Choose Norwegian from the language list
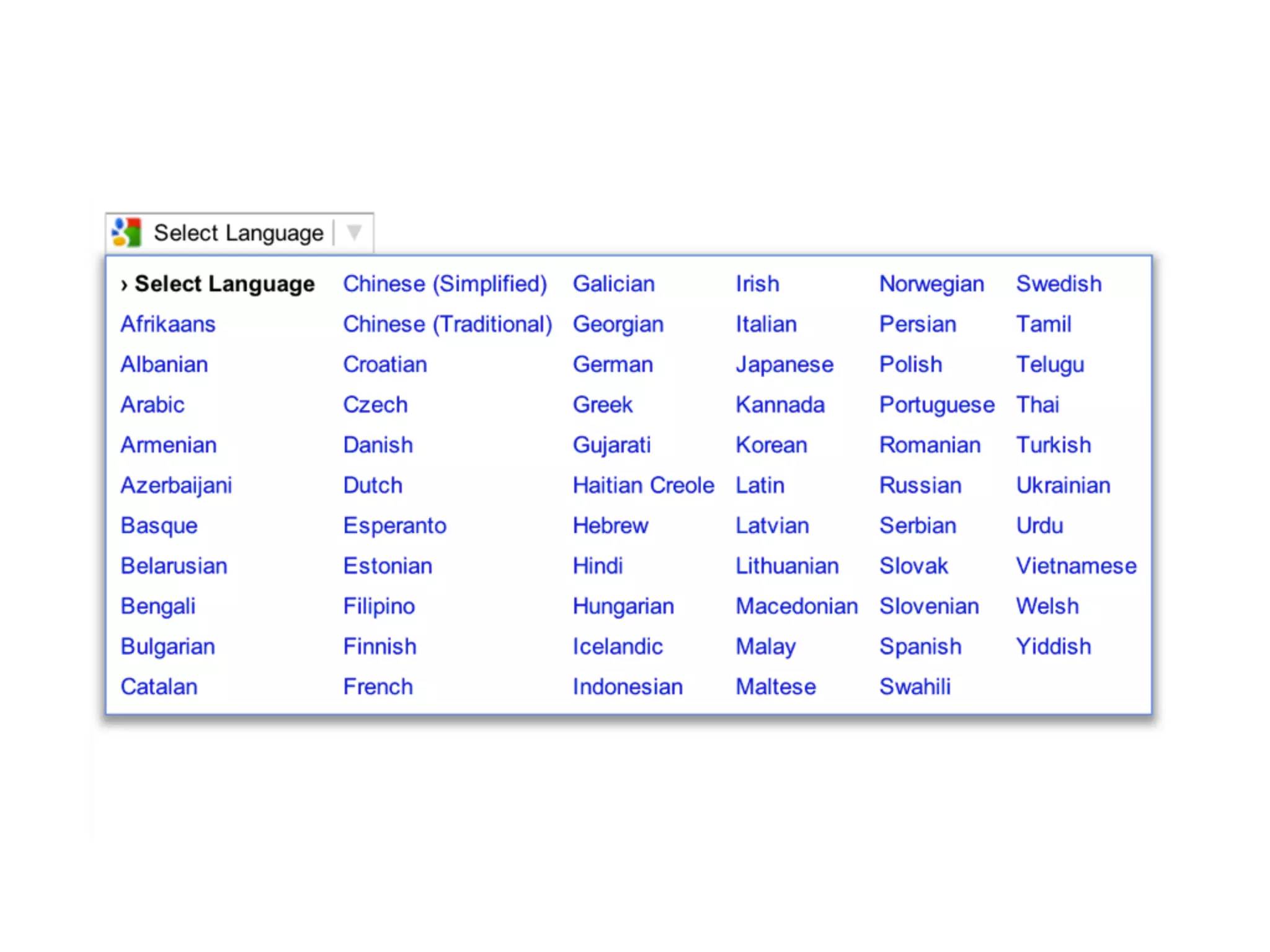Screen dimensions: 1270x952 (x=931, y=284)
